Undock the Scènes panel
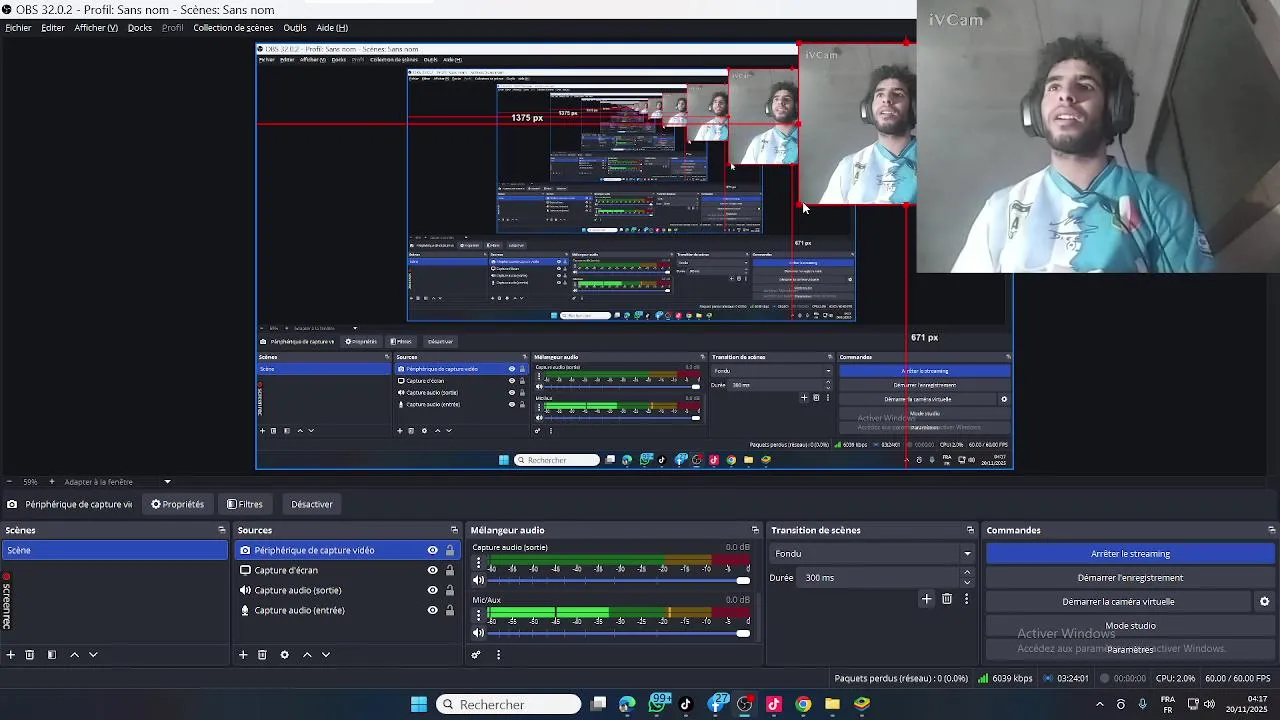 (222, 530)
